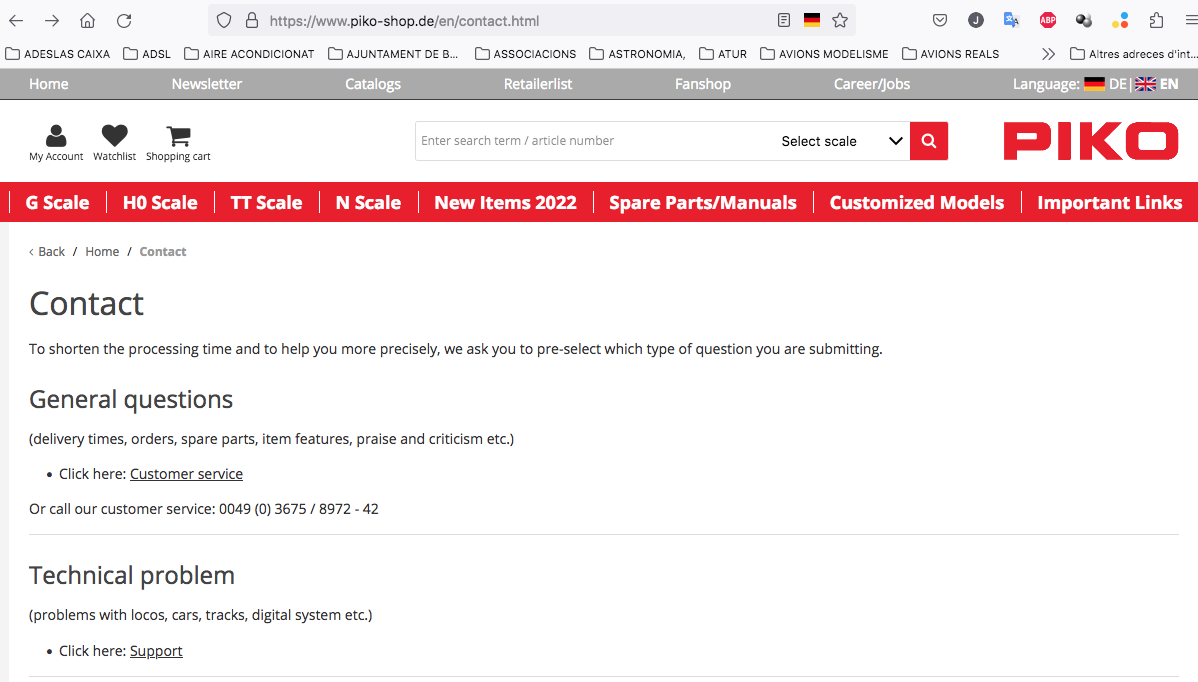
Task: Open the AVIONS REALS bookmark folder
Action: coord(950,54)
